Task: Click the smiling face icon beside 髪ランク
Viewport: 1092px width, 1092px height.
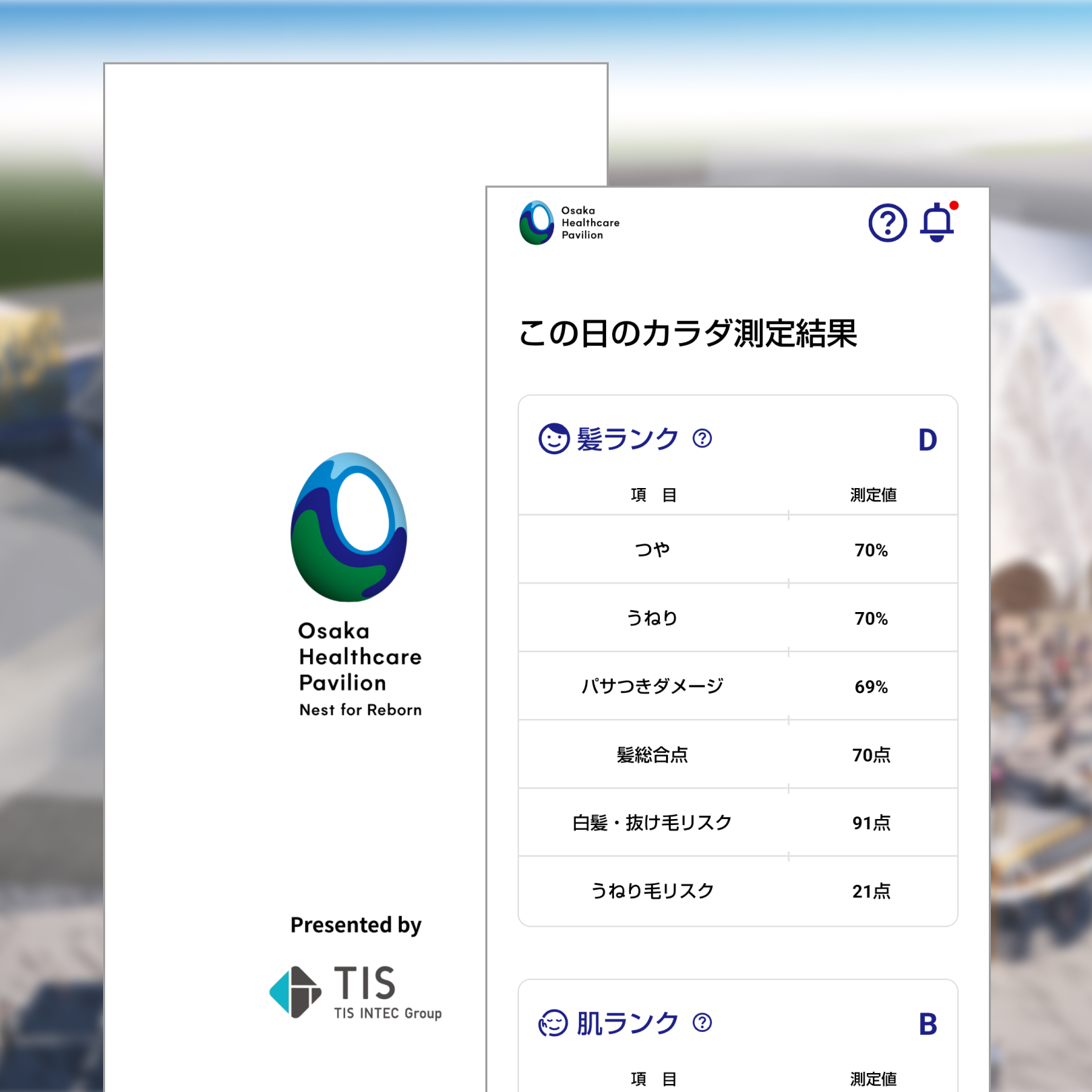Action: (x=554, y=439)
